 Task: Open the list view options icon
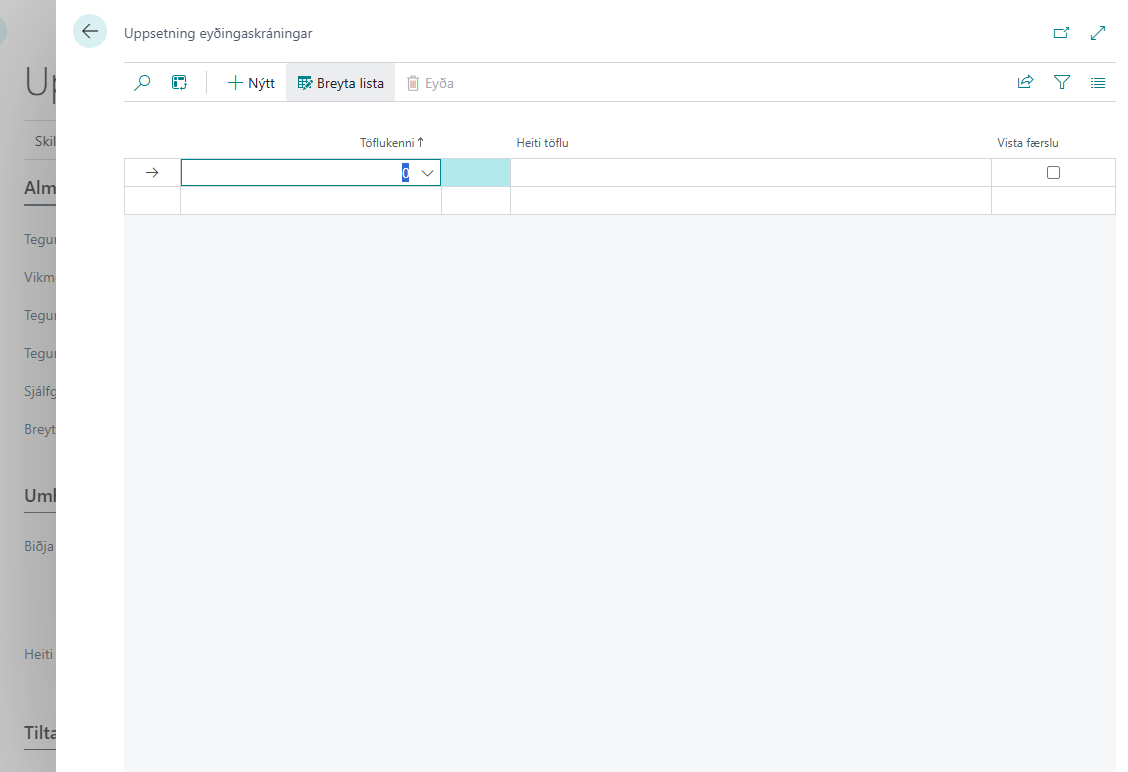coord(1098,83)
